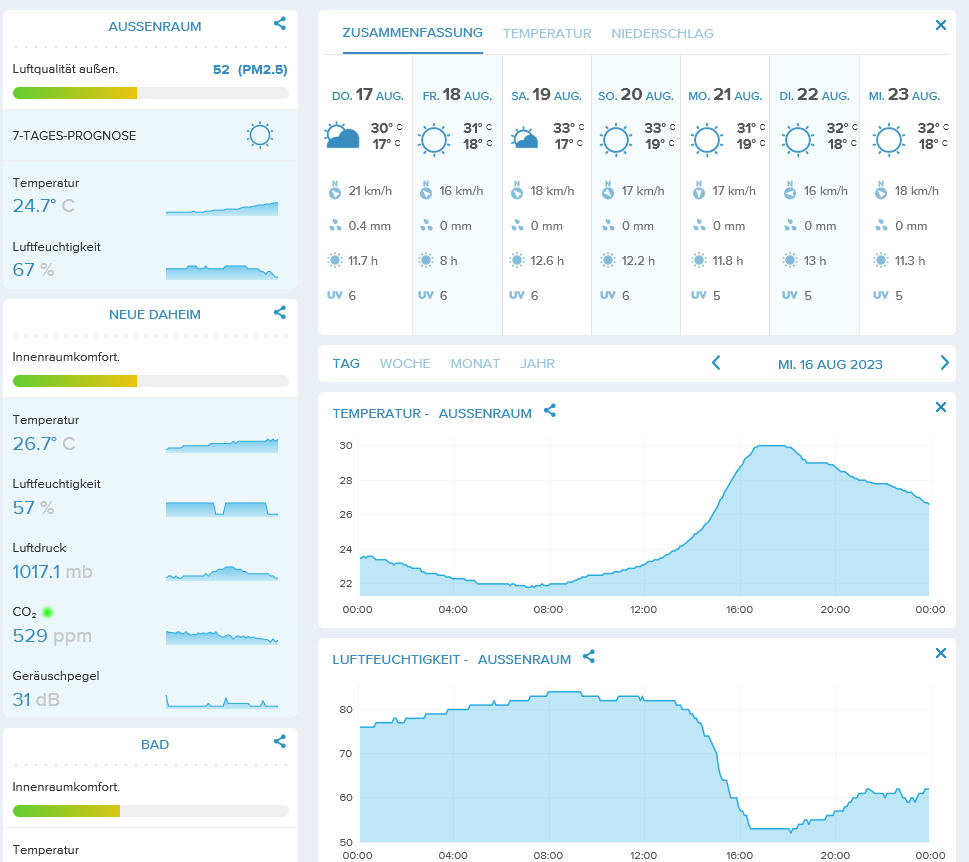
Task: Click sun icon beside 7-Tages-Prognose
Action: (260, 135)
